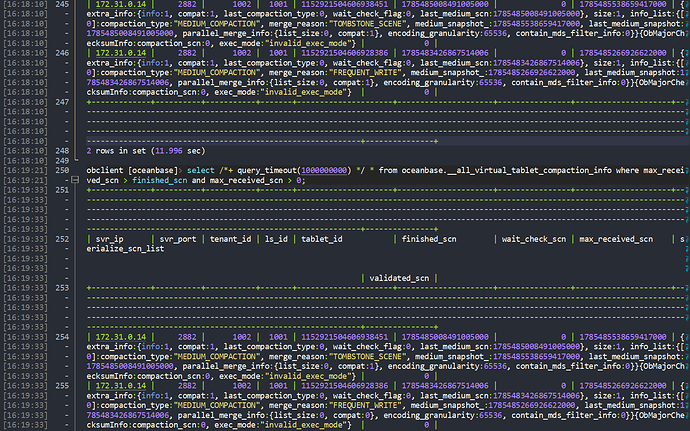690x431 pixels.
Task: Click IP 172.31.0.14 on line 254
Action: click(x=121, y=337)
